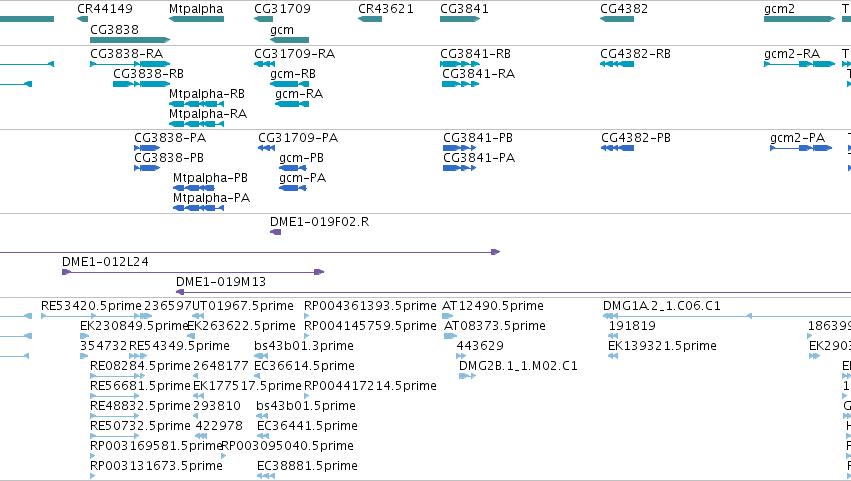Click the CG3838-PB protein label
This screenshot has width=851, height=481.
point(169,158)
